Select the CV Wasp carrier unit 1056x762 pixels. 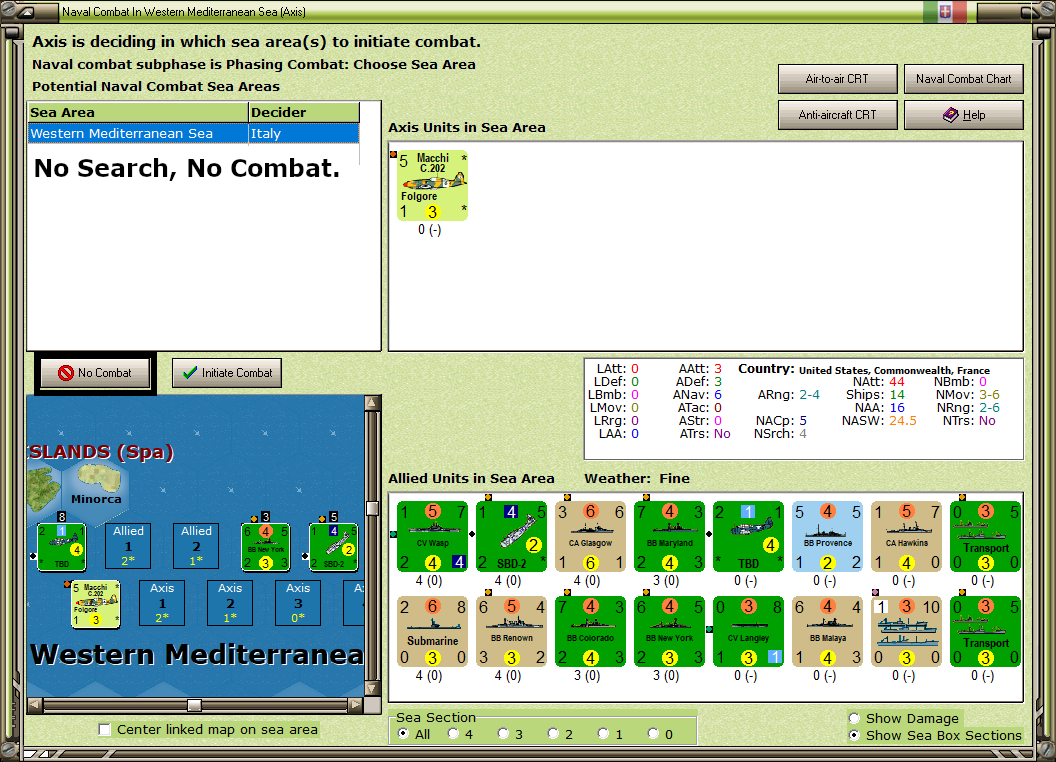click(432, 536)
